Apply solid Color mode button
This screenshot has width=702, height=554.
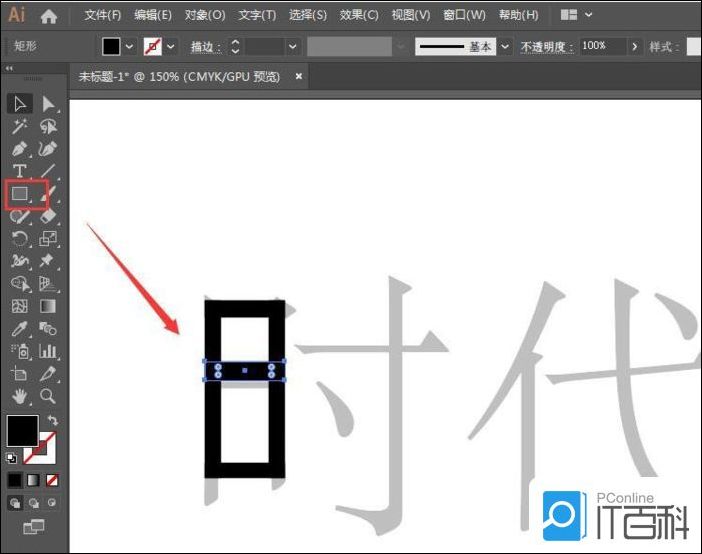click(x=15, y=480)
